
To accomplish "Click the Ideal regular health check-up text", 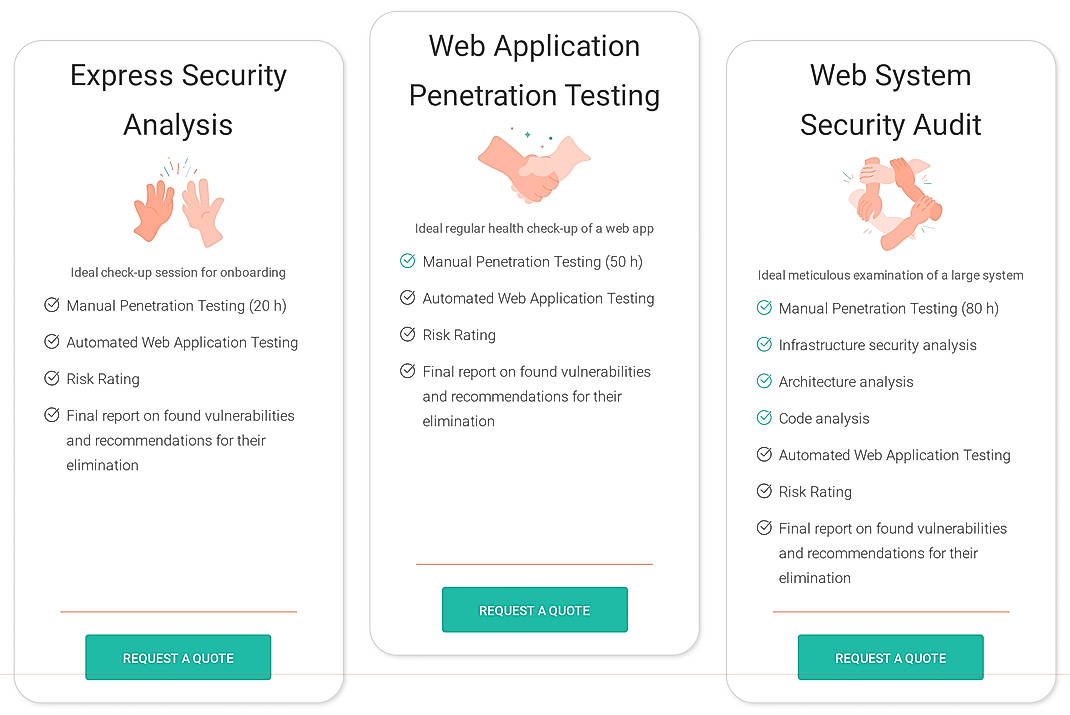I will pyautogui.click(x=534, y=228).
